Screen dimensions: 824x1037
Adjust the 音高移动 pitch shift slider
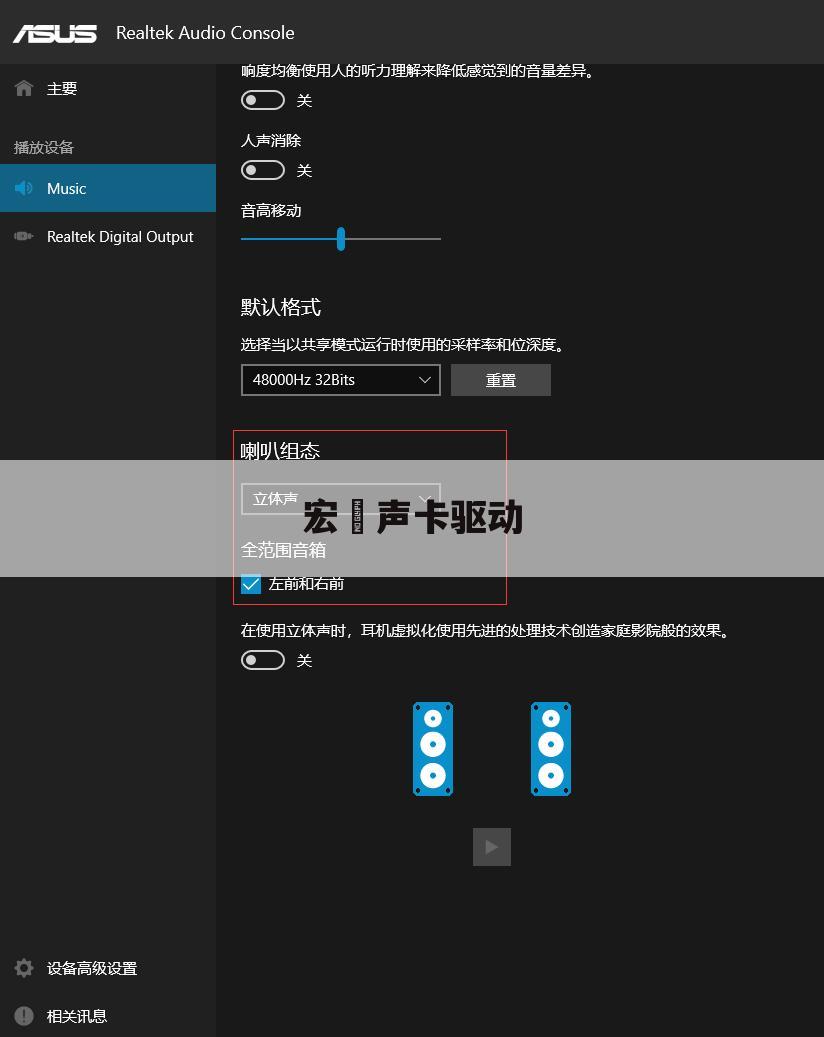point(341,239)
